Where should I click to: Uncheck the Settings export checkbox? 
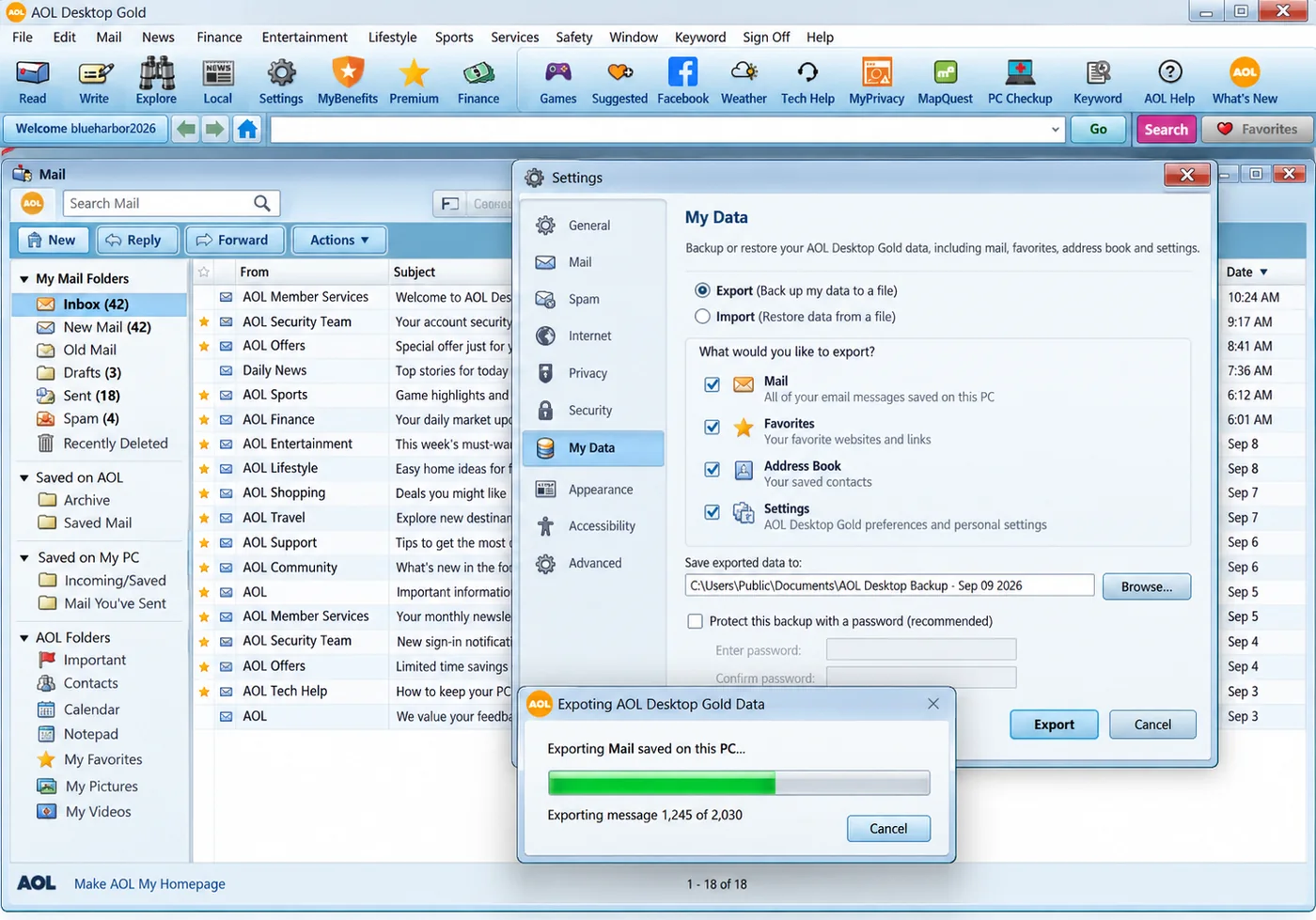713,512
